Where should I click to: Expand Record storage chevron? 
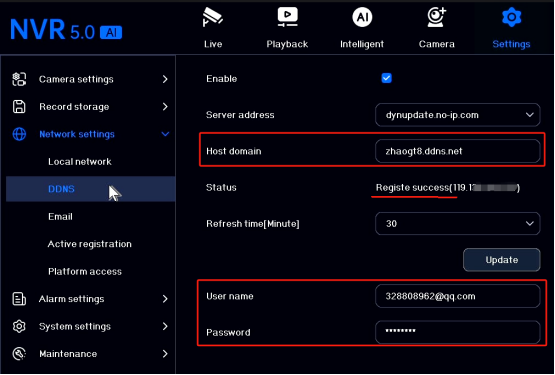pyautogui.click(x=165, y=107)
